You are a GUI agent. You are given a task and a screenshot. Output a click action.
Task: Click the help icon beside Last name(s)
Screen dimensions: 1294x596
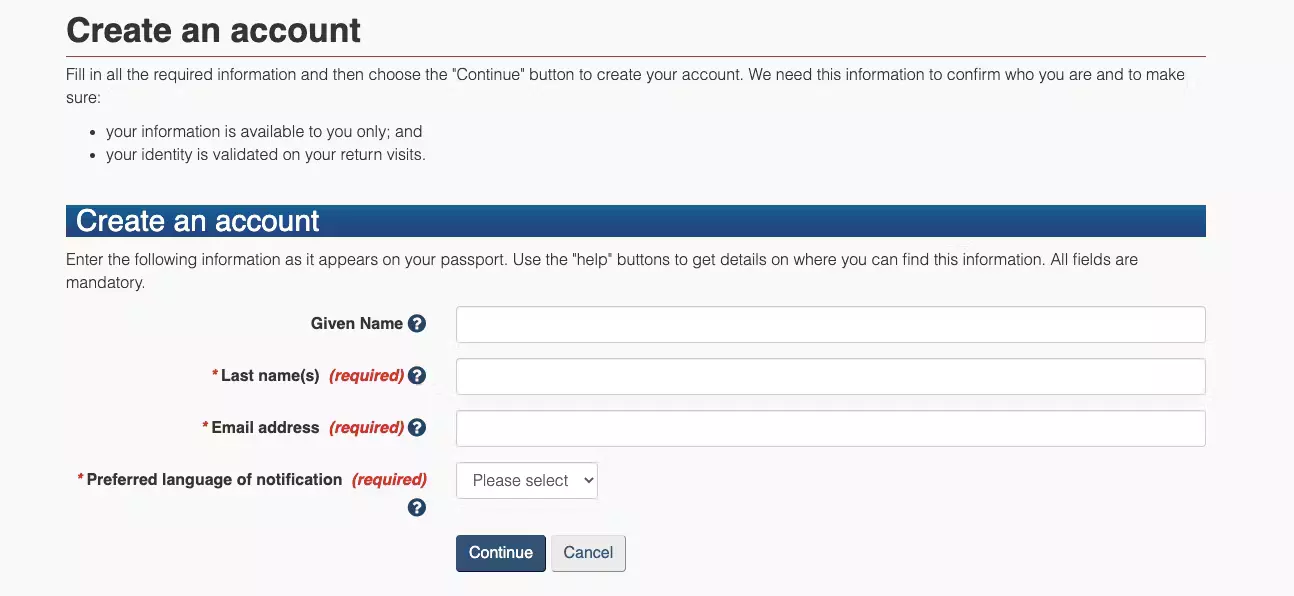417,376
